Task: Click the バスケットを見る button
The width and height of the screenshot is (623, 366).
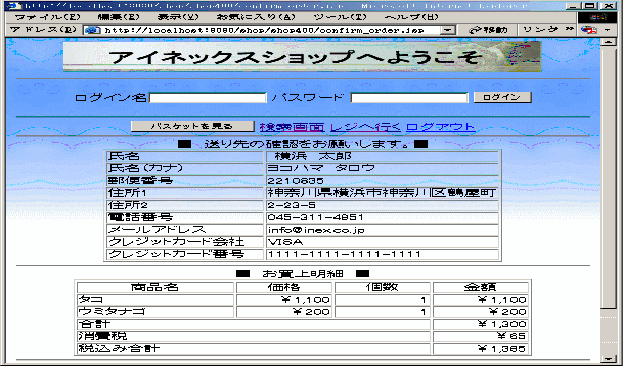Action: 193,126
